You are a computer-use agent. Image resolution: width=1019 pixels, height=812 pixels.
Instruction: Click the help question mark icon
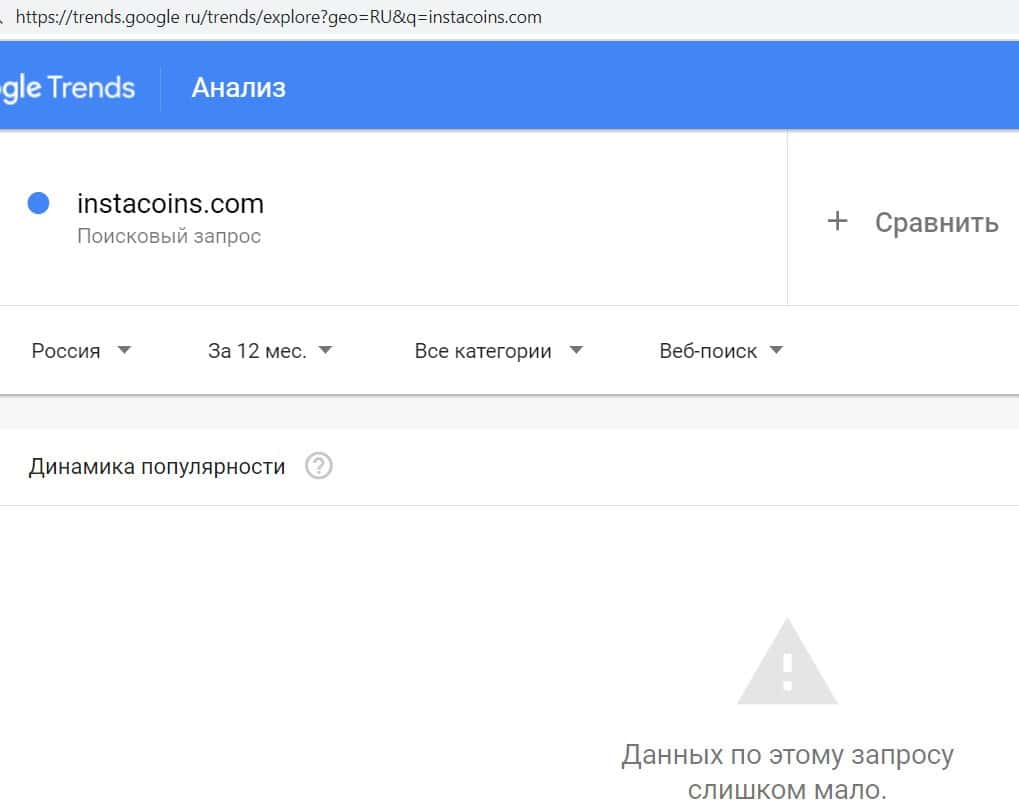(x=319, y=466)
